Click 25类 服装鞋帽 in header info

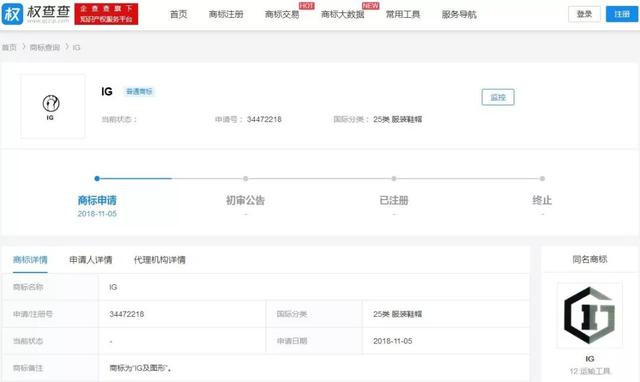click(398, 119)
